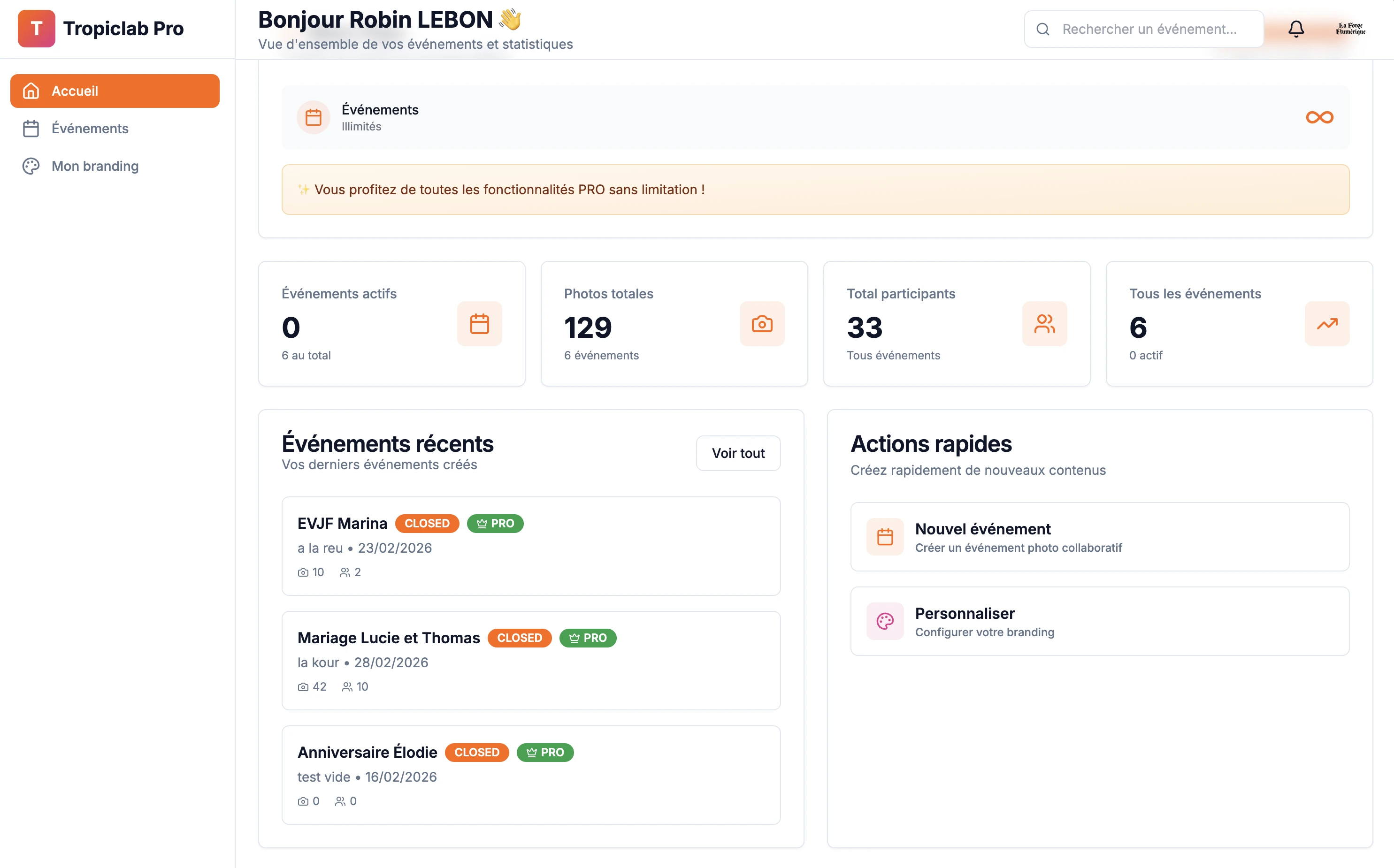This screenshot has width=1394, height=868.
Task: Select the Tropiclab Pro logo icon
Action: coord(36,28)
